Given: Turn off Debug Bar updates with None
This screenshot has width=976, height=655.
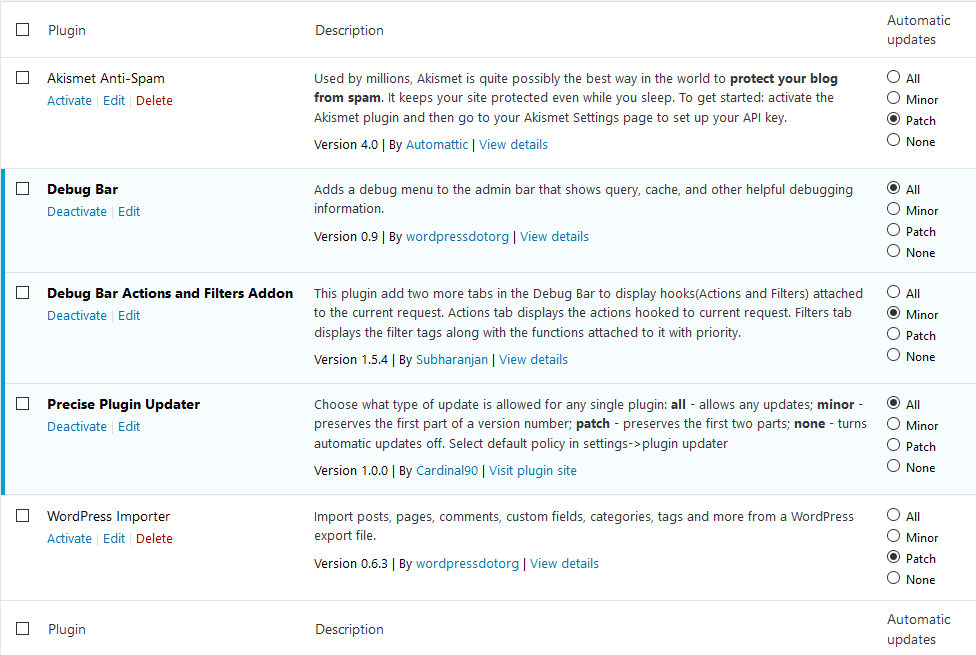Looking at the screenshot, I should pos(893,251).
